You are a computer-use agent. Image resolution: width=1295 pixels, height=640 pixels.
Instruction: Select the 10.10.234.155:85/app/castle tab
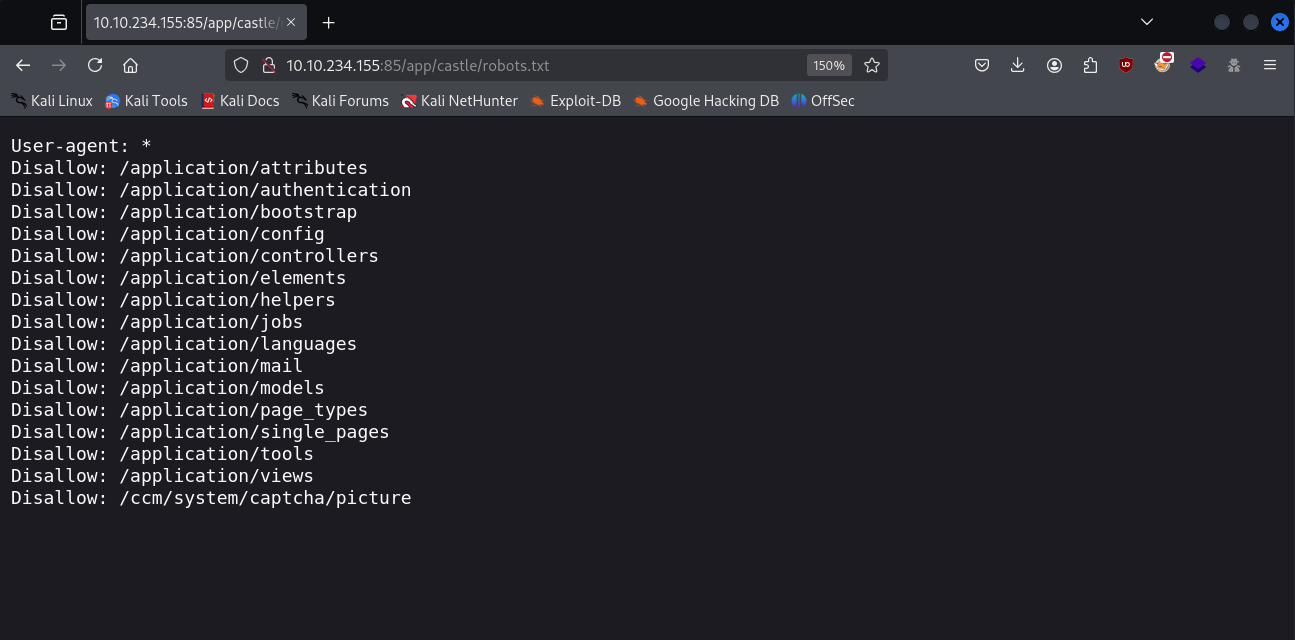coord(196,22)
